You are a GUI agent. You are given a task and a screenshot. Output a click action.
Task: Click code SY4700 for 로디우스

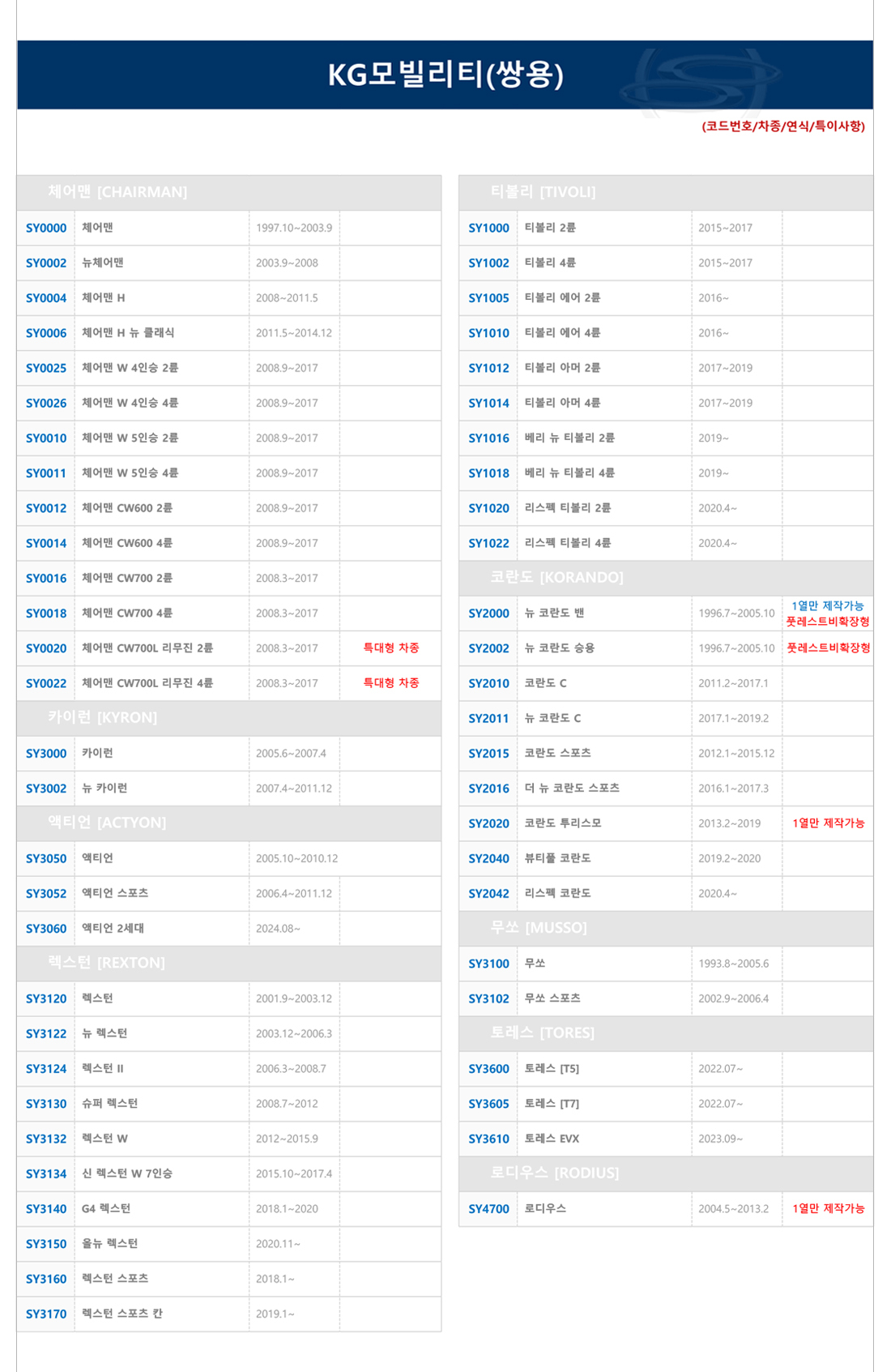[488, 1208]
